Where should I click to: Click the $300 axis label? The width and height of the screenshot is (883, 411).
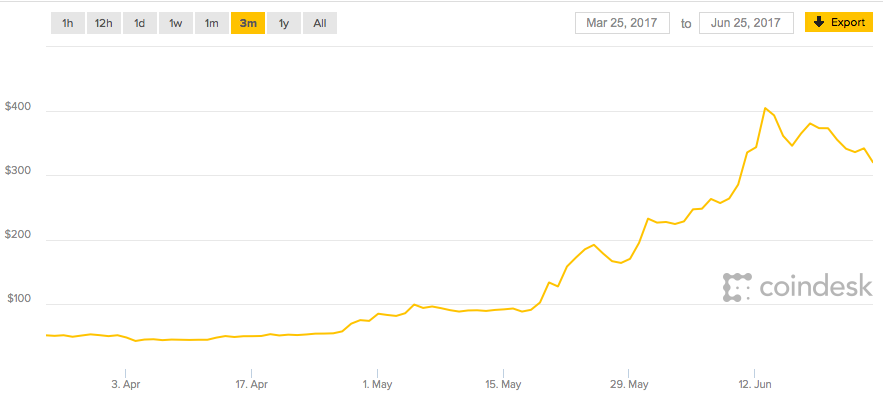click(16, 171)
